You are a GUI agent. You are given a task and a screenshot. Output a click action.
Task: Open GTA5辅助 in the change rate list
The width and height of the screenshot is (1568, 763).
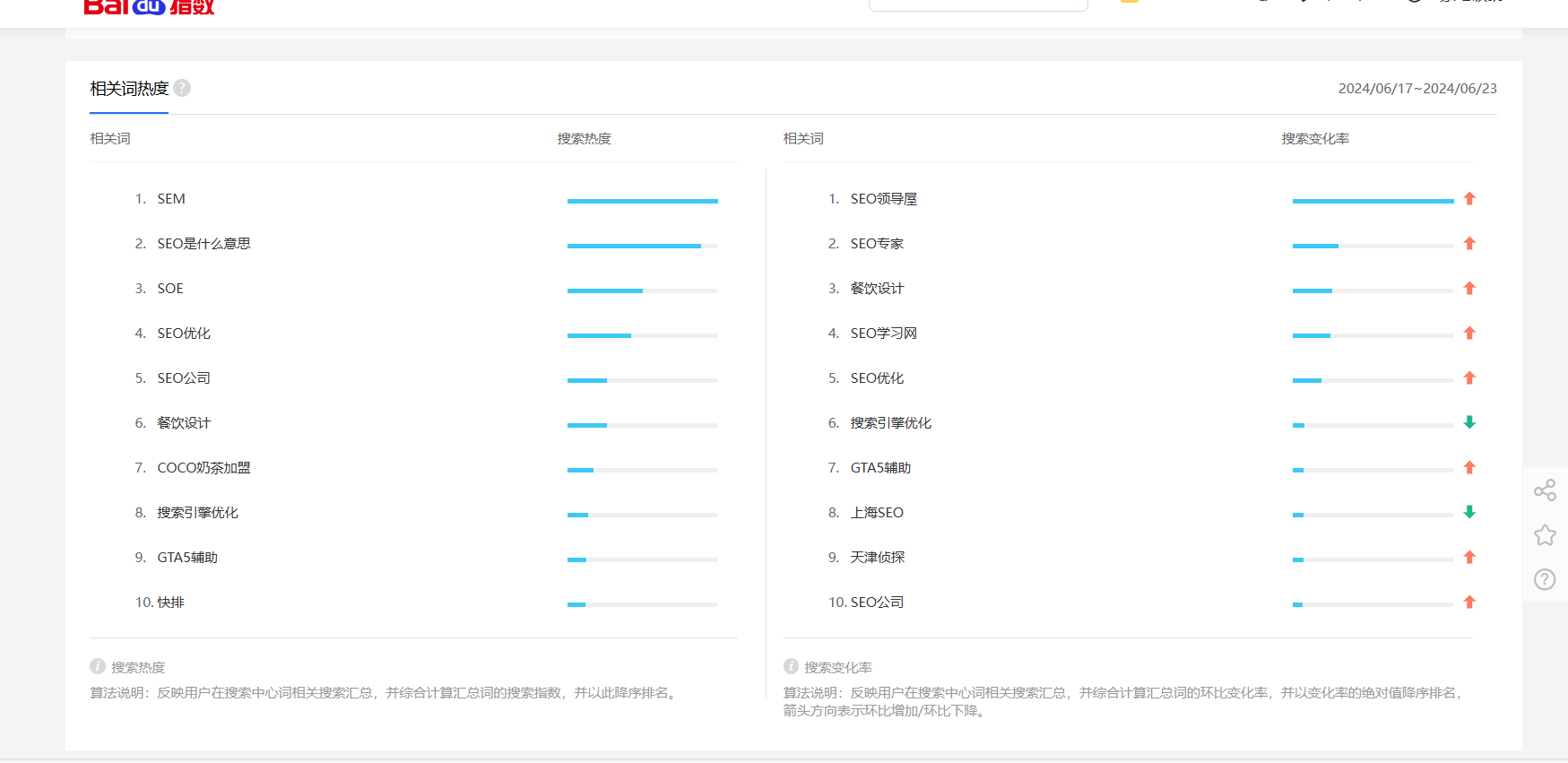(880, 468)
